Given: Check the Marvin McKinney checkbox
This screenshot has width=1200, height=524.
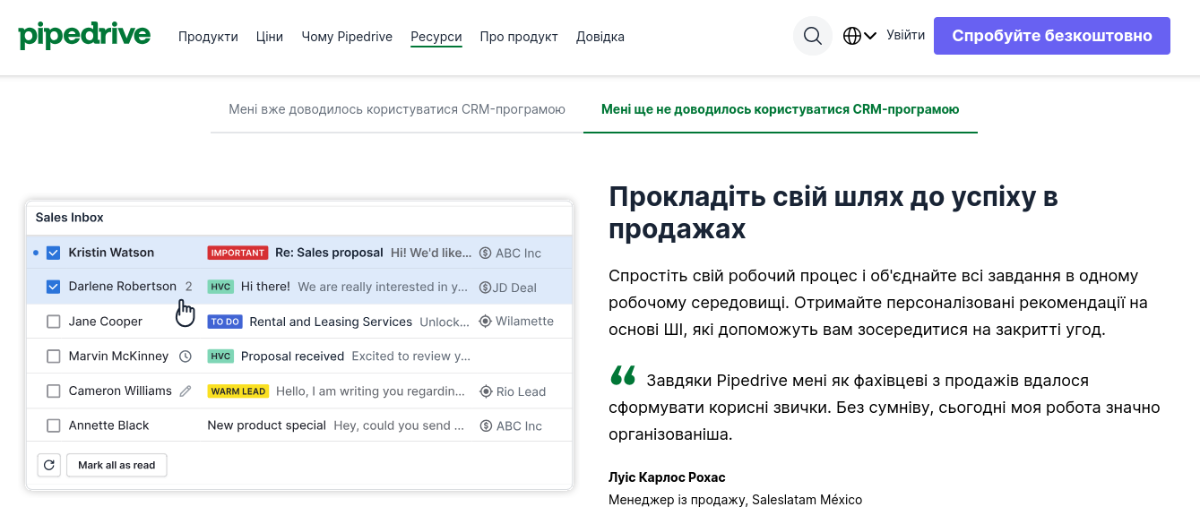Looking at the screenshot, I should (54, 356).
